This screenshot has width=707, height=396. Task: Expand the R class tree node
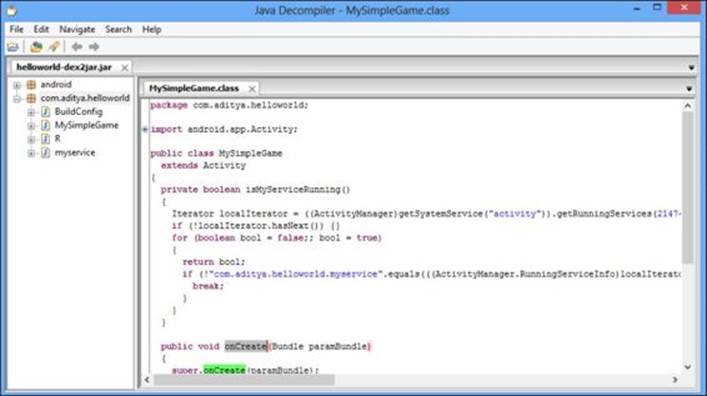pyautogui.click(x=31, y=139)
